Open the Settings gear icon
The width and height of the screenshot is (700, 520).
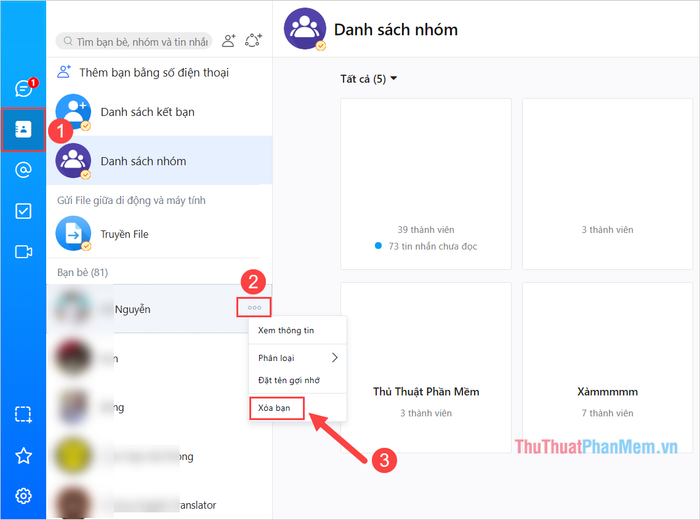click(23, 495)
